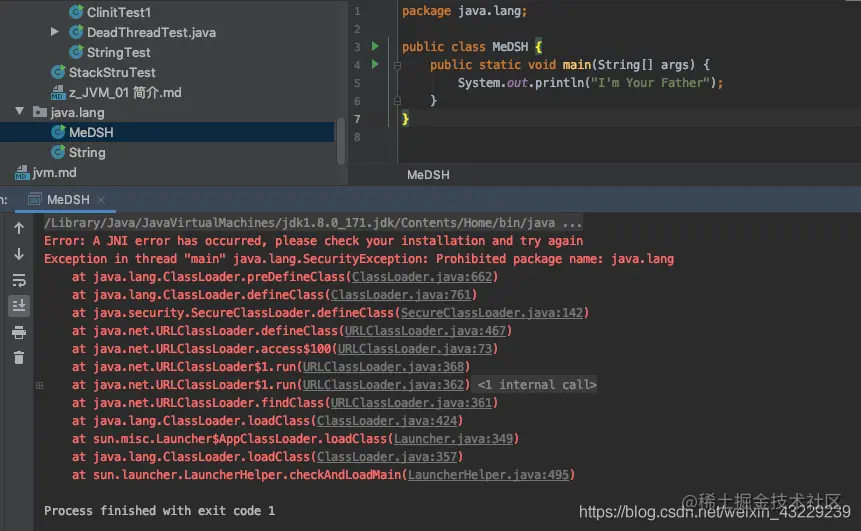The width and height of the screenshot is (861, 531).
Task: Collapse the main method fold marker
Action: pyautogui.click(x=397, y=65)
